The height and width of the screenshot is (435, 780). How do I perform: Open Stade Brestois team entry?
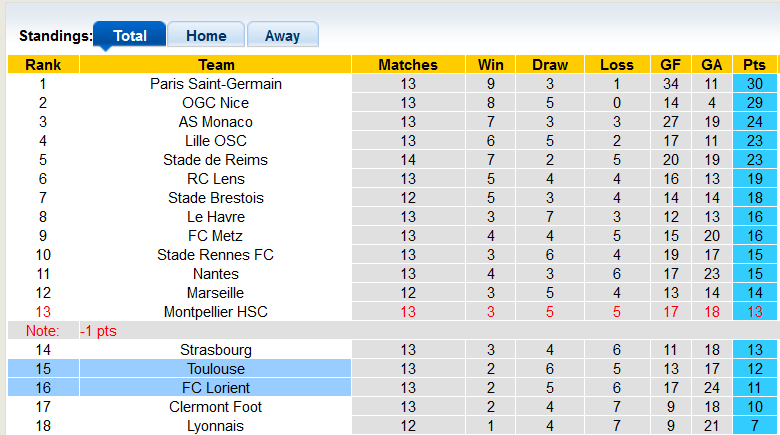tap(216, 198)
